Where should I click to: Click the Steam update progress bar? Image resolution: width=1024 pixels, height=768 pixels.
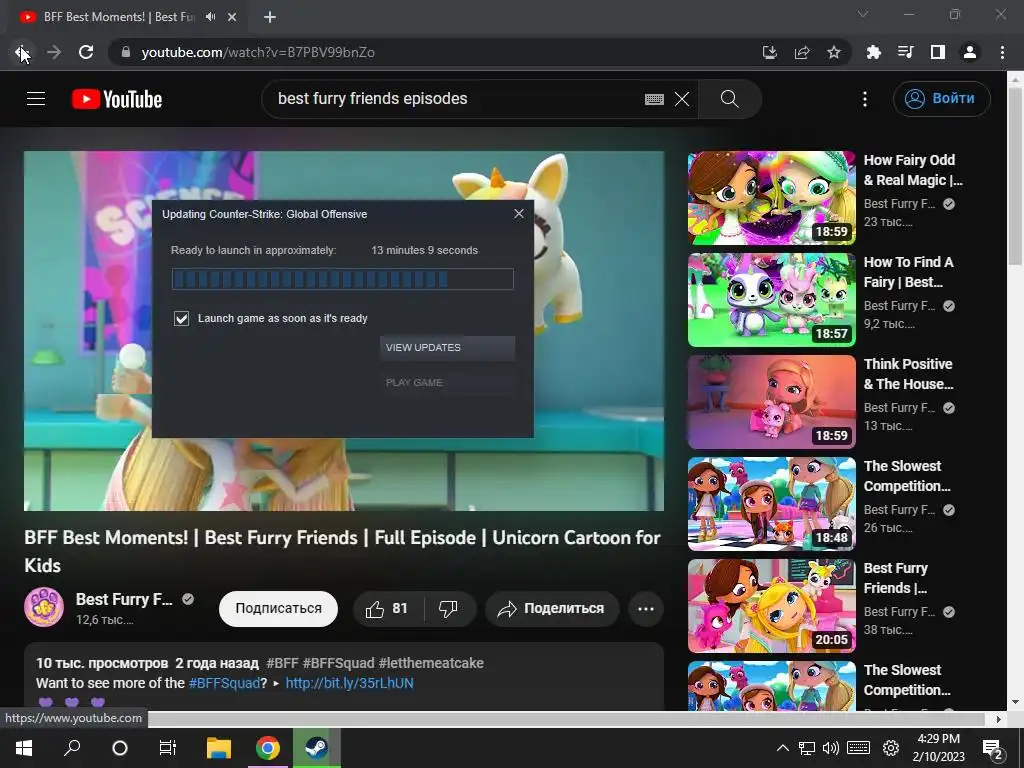[343, 279]
